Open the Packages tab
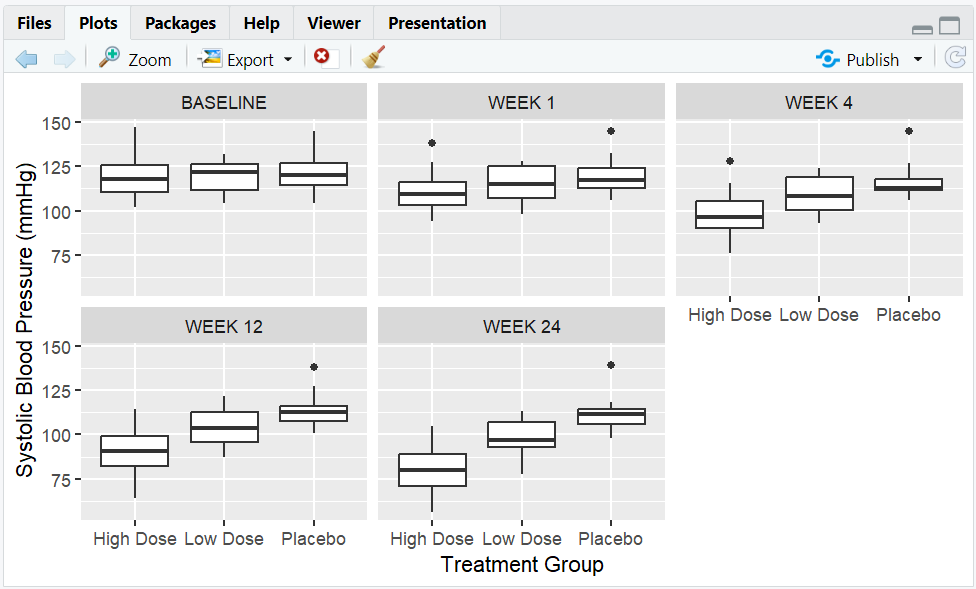The height and width of the screenshot is (589, 976). tap(179, 22)
